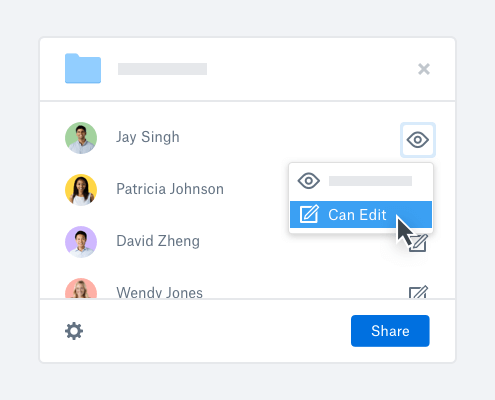Open Wendy Jones's edit permission icon
The width and height of the screenshot is (495, 400).
tap(419, 292)
